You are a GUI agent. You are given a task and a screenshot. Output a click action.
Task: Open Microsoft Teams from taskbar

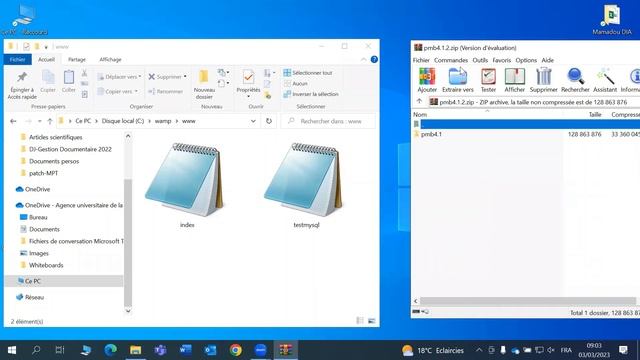(160, 350)
